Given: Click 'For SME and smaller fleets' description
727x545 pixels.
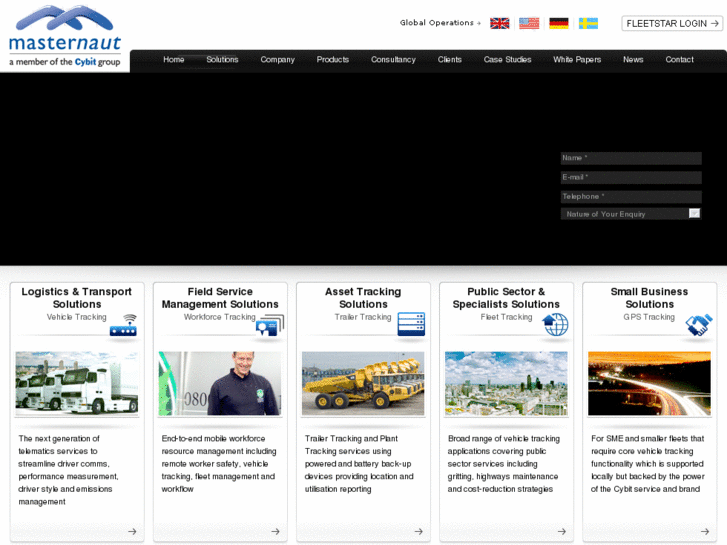Looking at the screenshot, I should click(x=648, y=464).
